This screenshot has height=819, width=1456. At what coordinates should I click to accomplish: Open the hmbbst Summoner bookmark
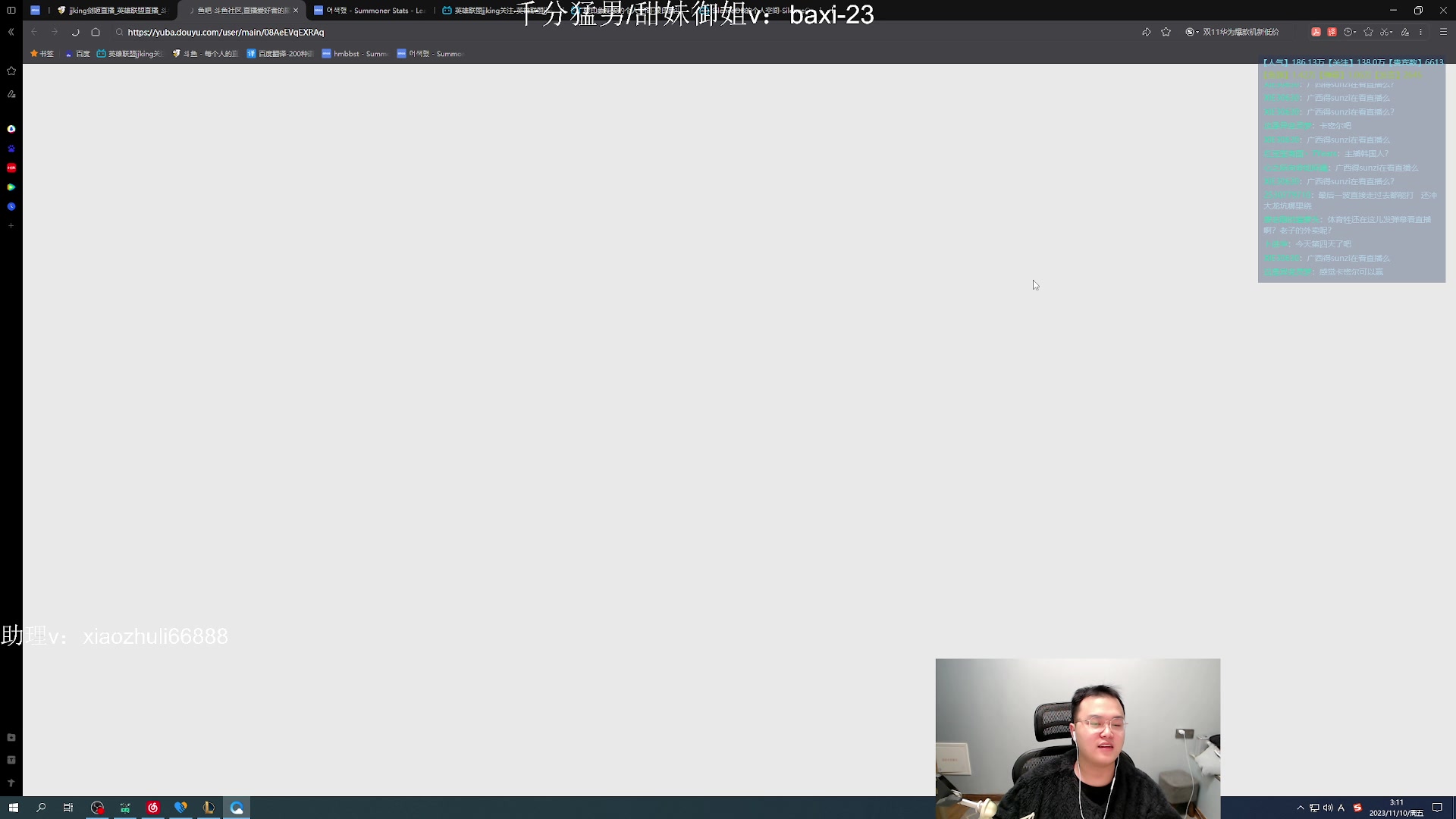tap(354, 54)
